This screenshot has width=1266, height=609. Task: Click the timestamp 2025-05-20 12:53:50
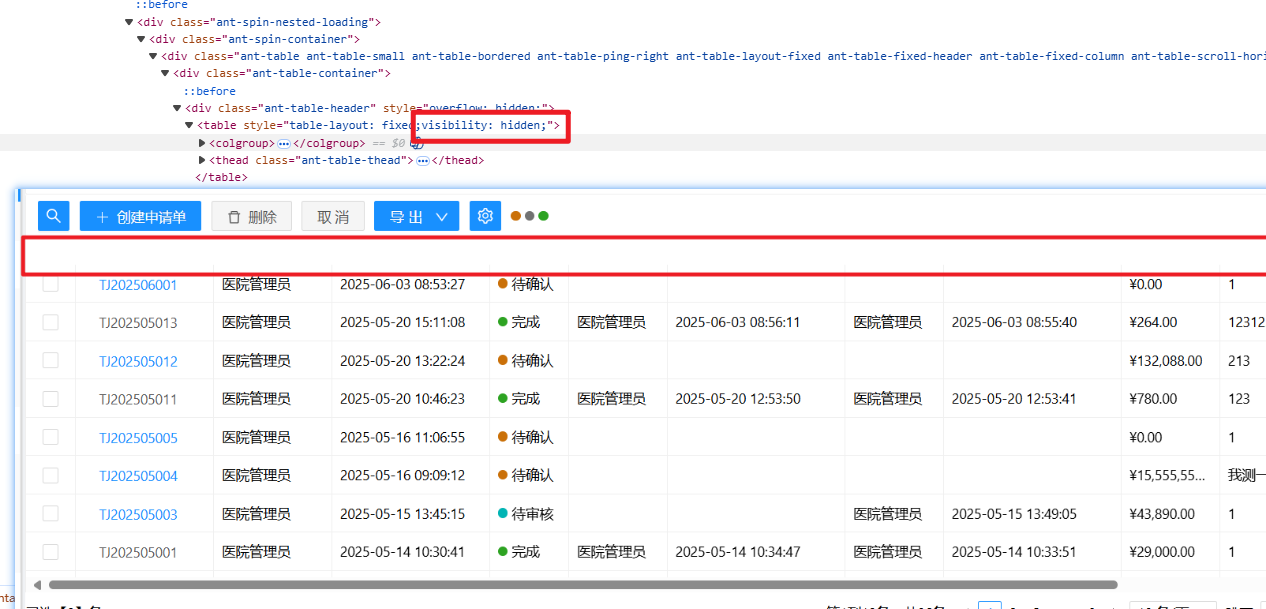[738, 399]
